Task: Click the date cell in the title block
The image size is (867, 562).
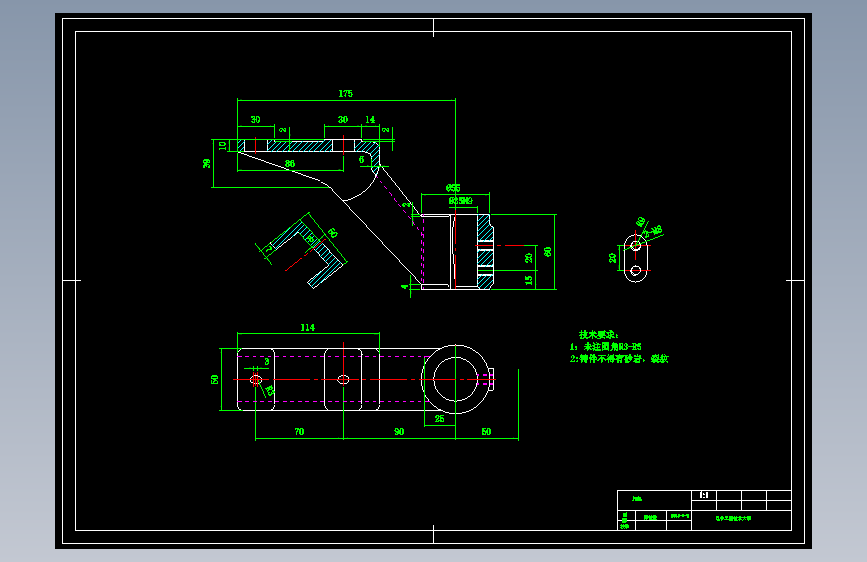Action: [x=680, y=516]
